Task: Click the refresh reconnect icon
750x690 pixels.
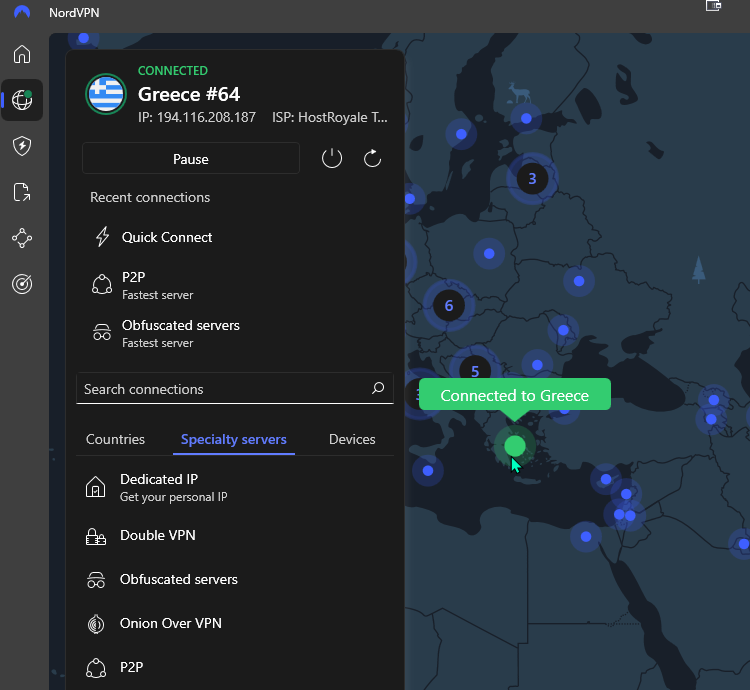Action: [x=372, y=158]
